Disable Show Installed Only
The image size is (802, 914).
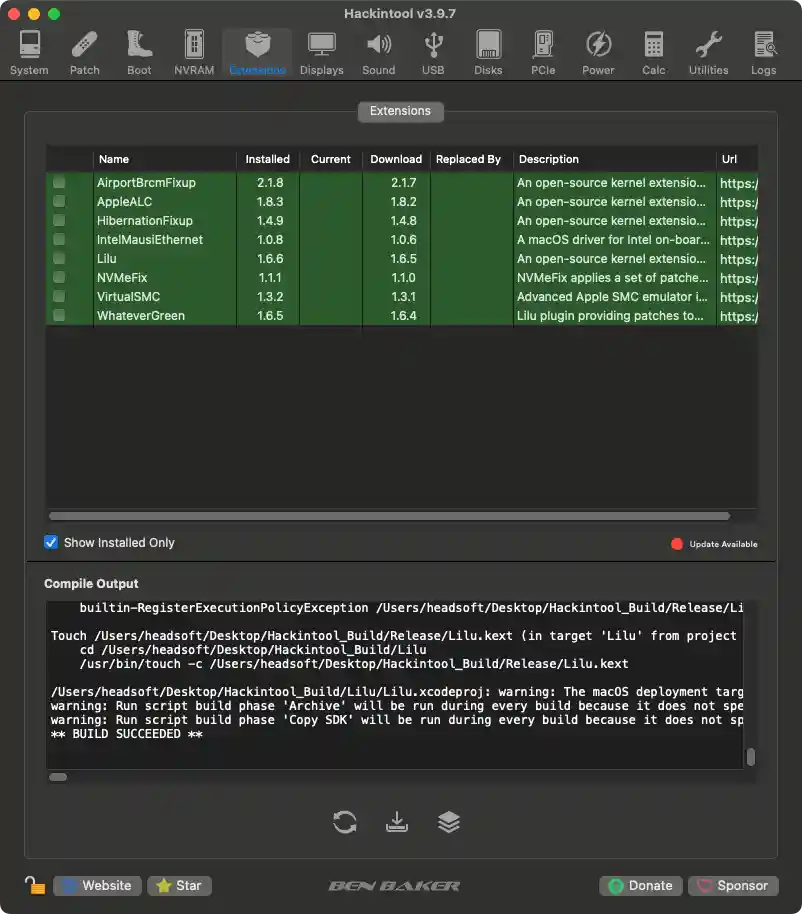click(50, 542)
